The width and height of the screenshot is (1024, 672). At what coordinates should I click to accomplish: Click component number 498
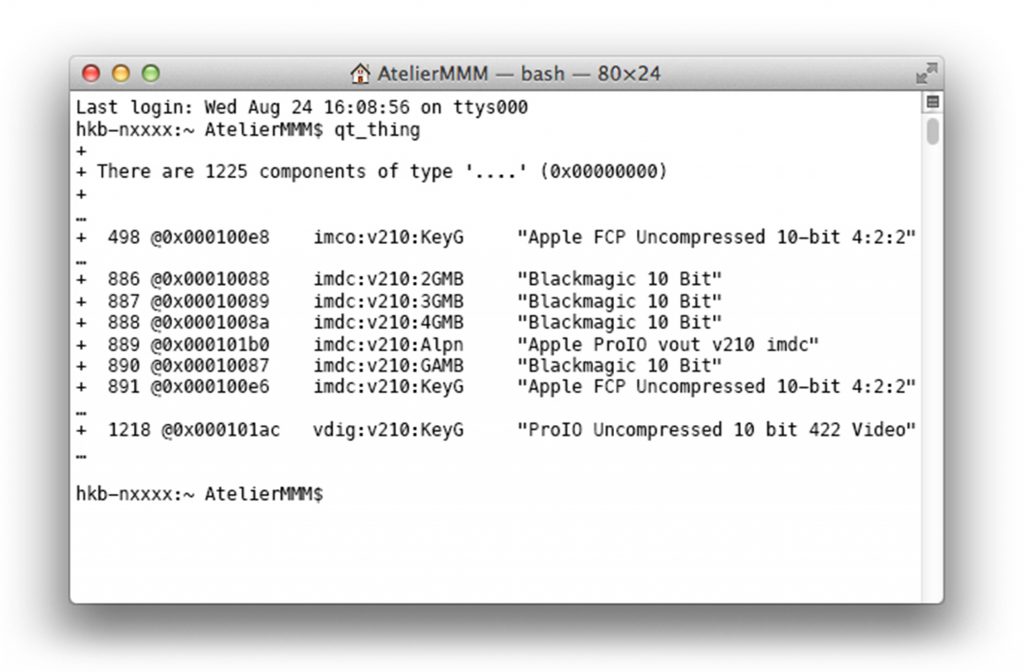(x=123, y=237)
